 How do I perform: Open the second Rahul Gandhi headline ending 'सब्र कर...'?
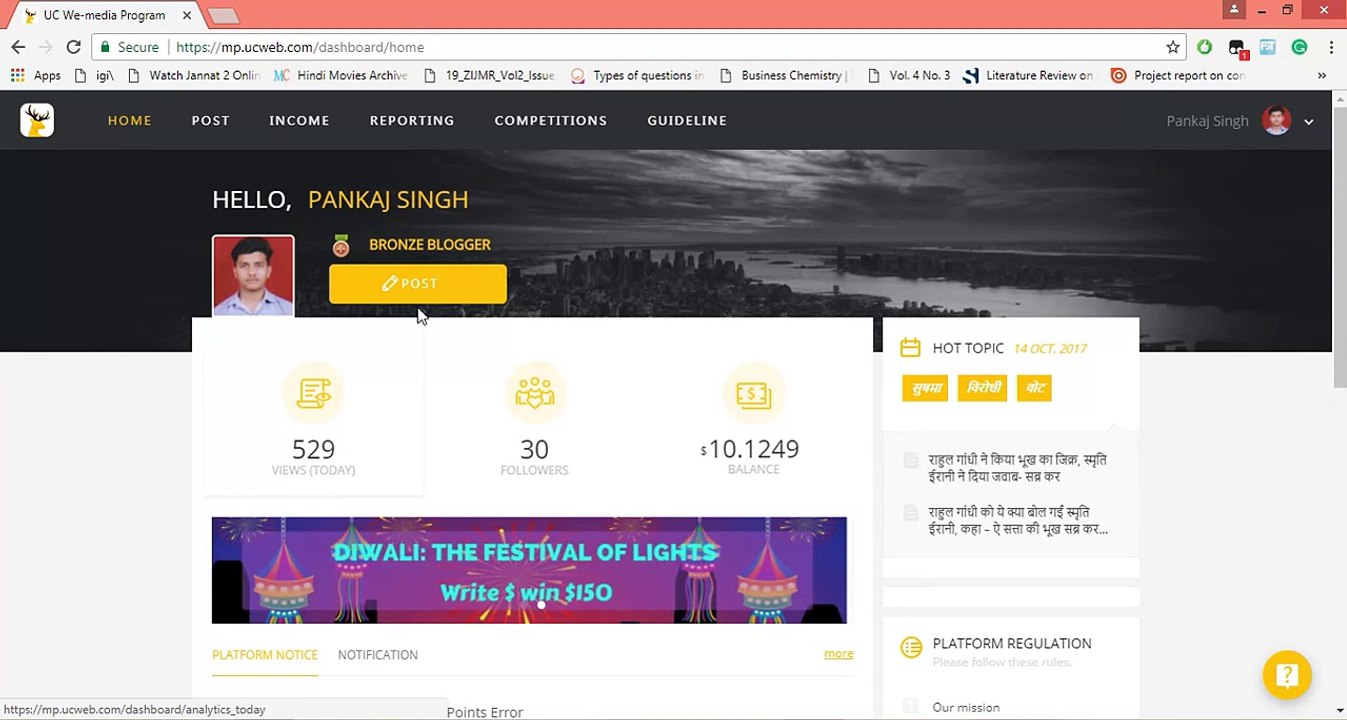(x=1018, y=520)
